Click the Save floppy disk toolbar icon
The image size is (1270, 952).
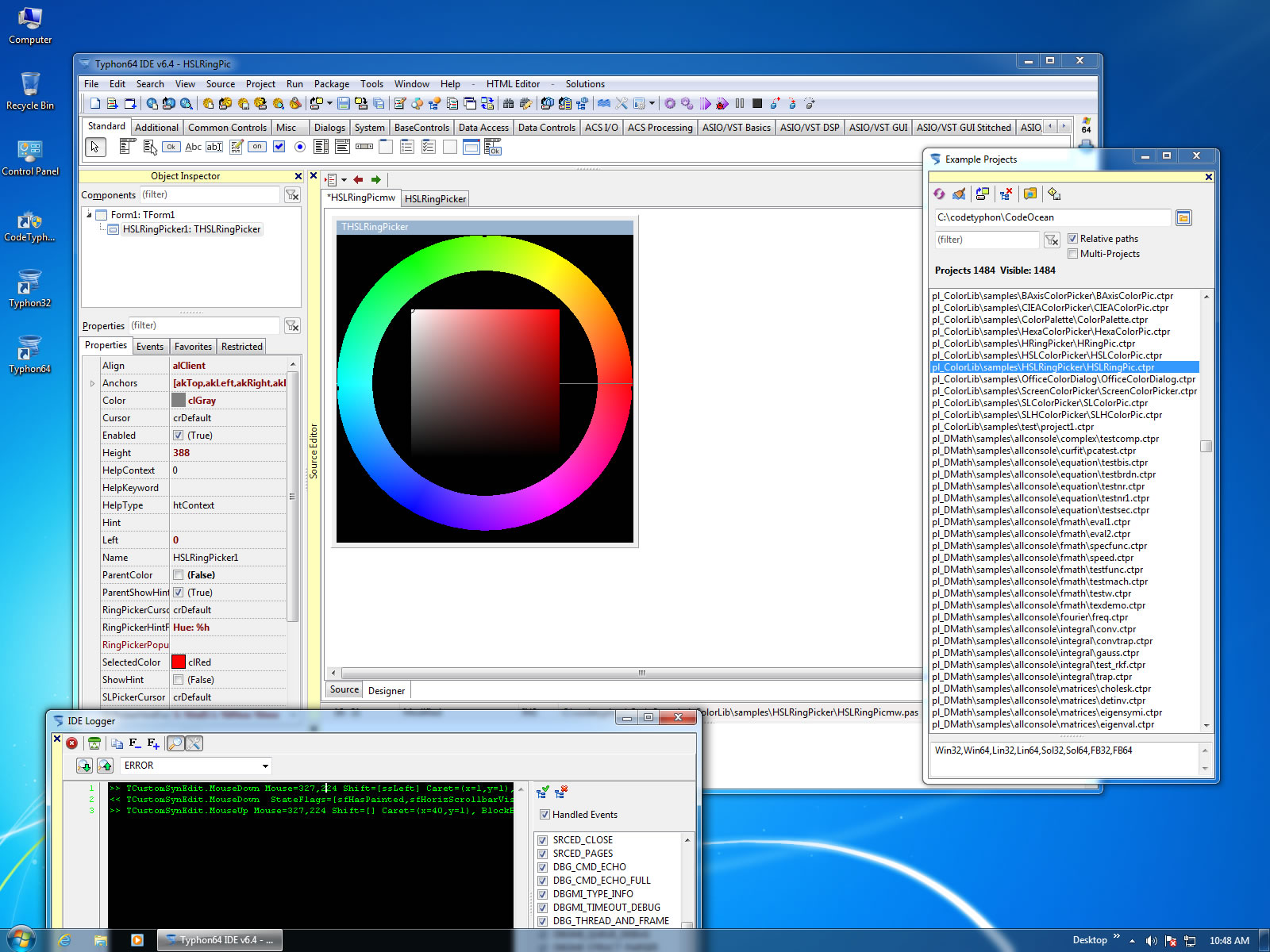pyautogui.click(x=344, y=103)
